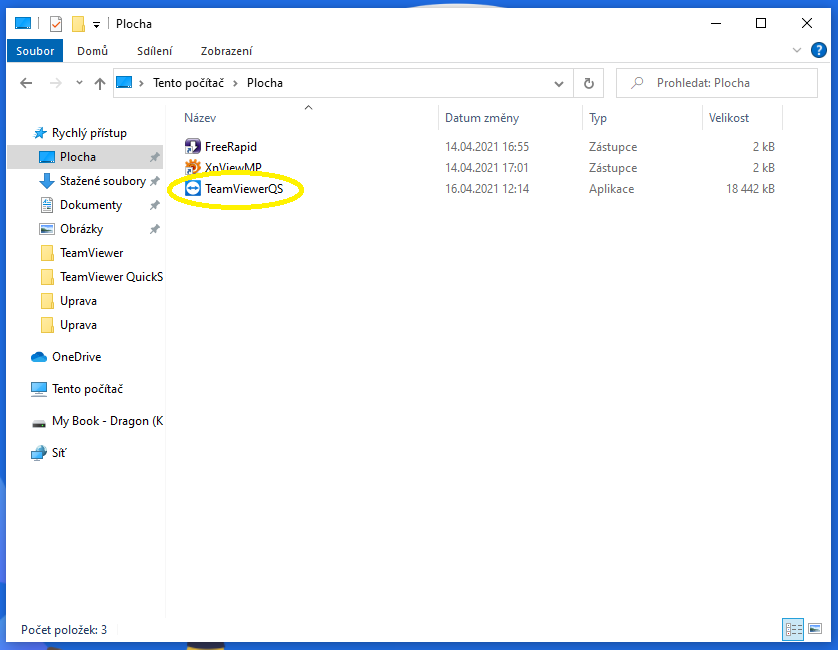Select Síť in the navigation pane
This screenshot has height=650, width=838.
pyautogui.click(x=59, y=453)
